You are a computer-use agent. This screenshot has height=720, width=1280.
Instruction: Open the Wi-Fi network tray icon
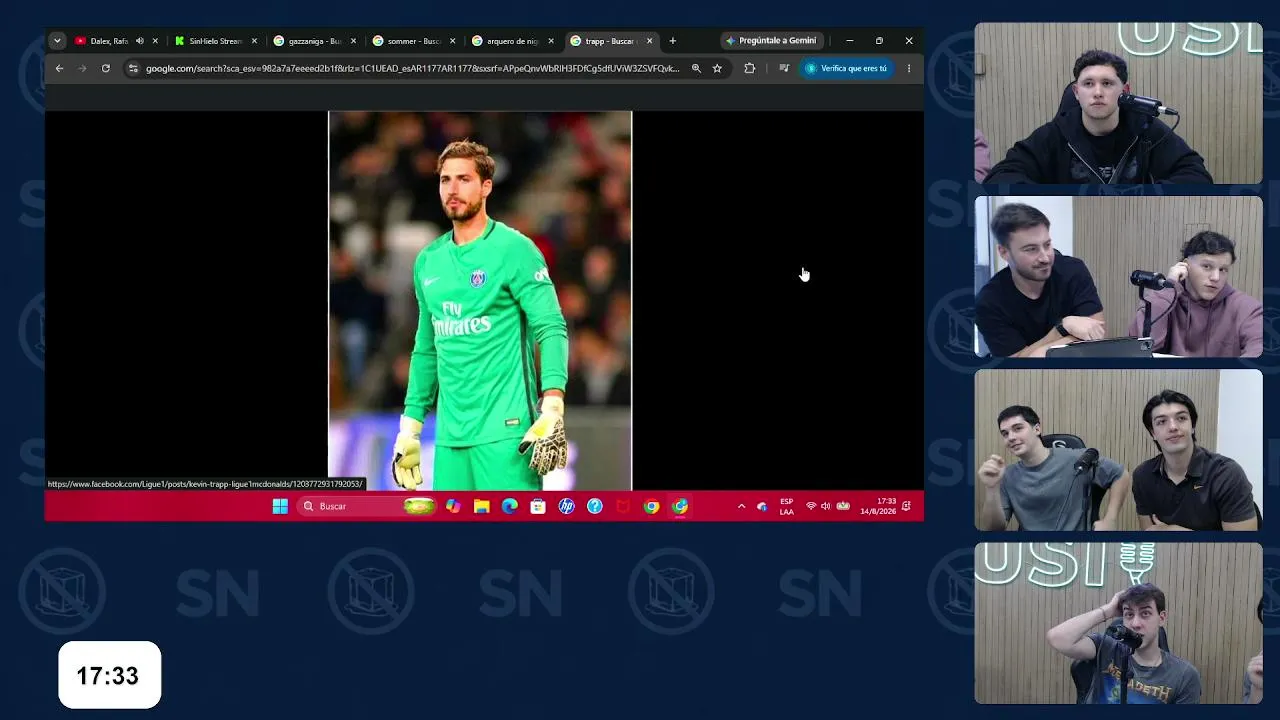coord(811,506)
